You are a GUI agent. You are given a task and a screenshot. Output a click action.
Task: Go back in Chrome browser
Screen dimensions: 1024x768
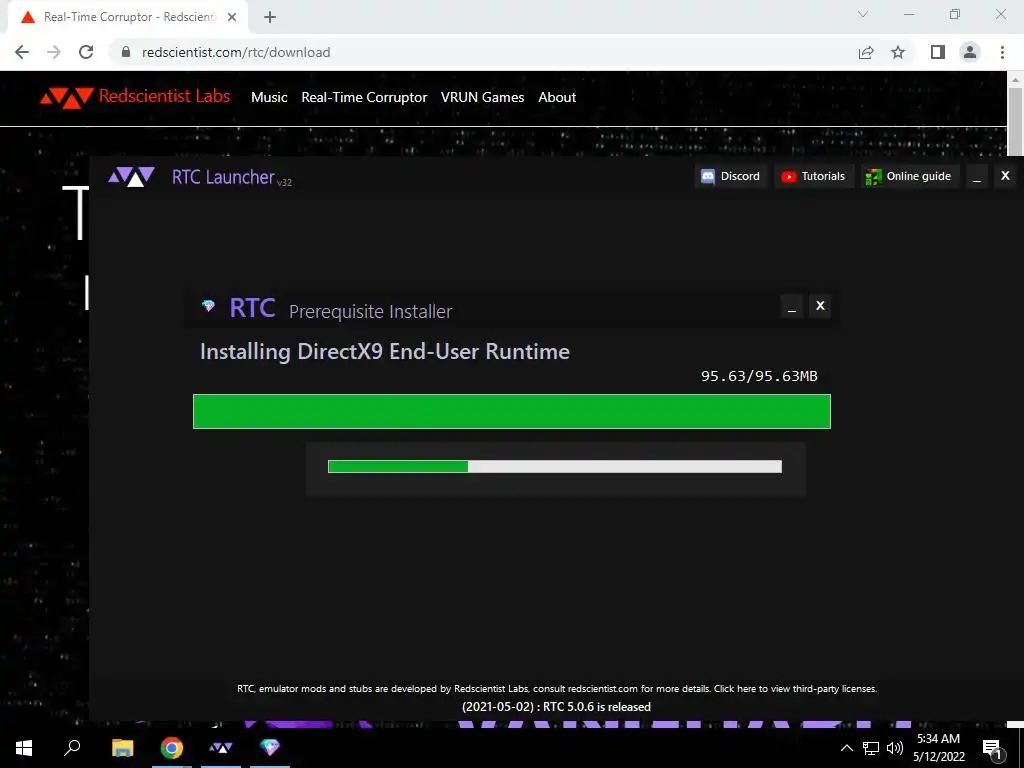click(x=22, y=52)
